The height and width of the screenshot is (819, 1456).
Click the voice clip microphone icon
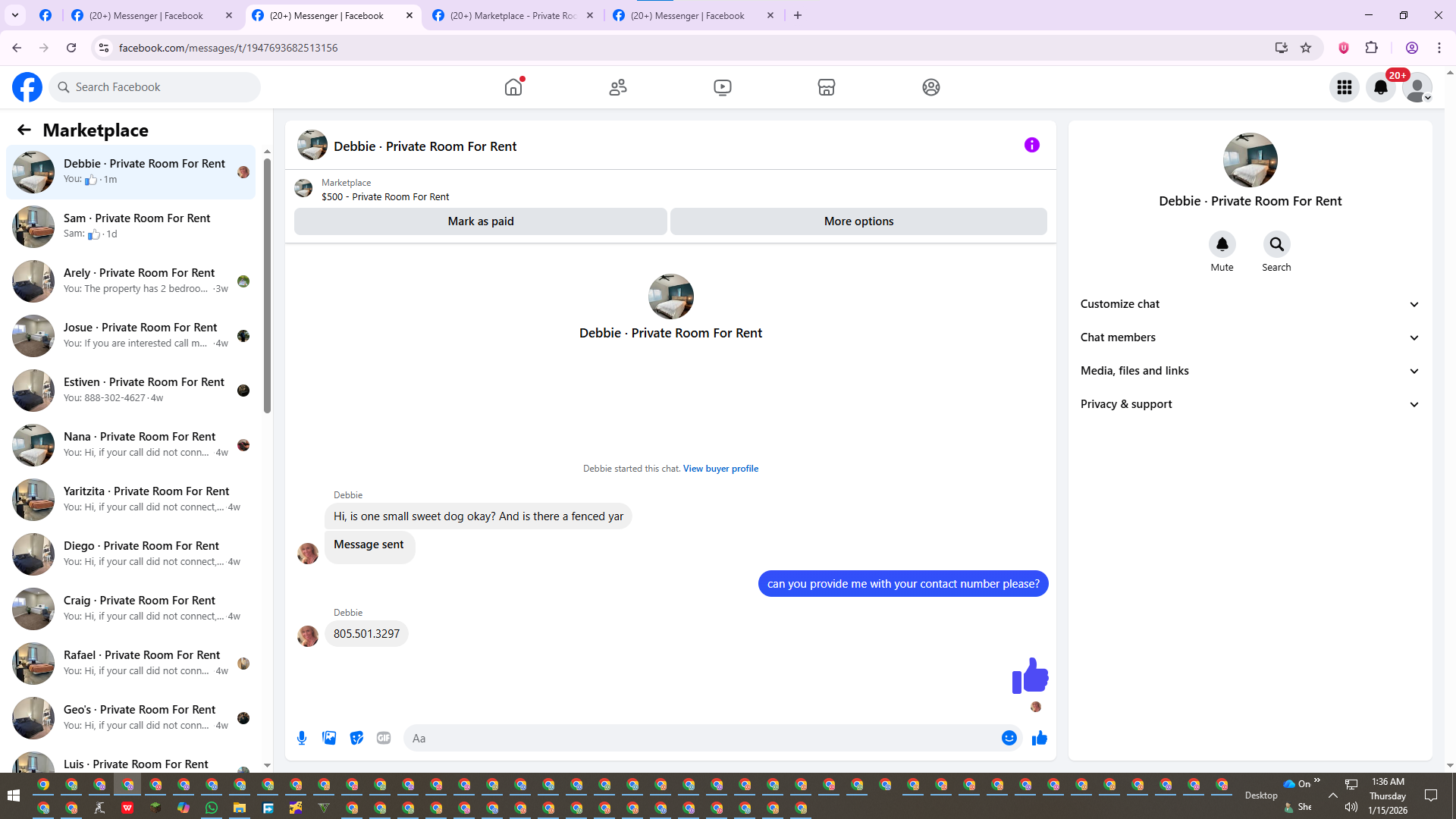[302, 738]
